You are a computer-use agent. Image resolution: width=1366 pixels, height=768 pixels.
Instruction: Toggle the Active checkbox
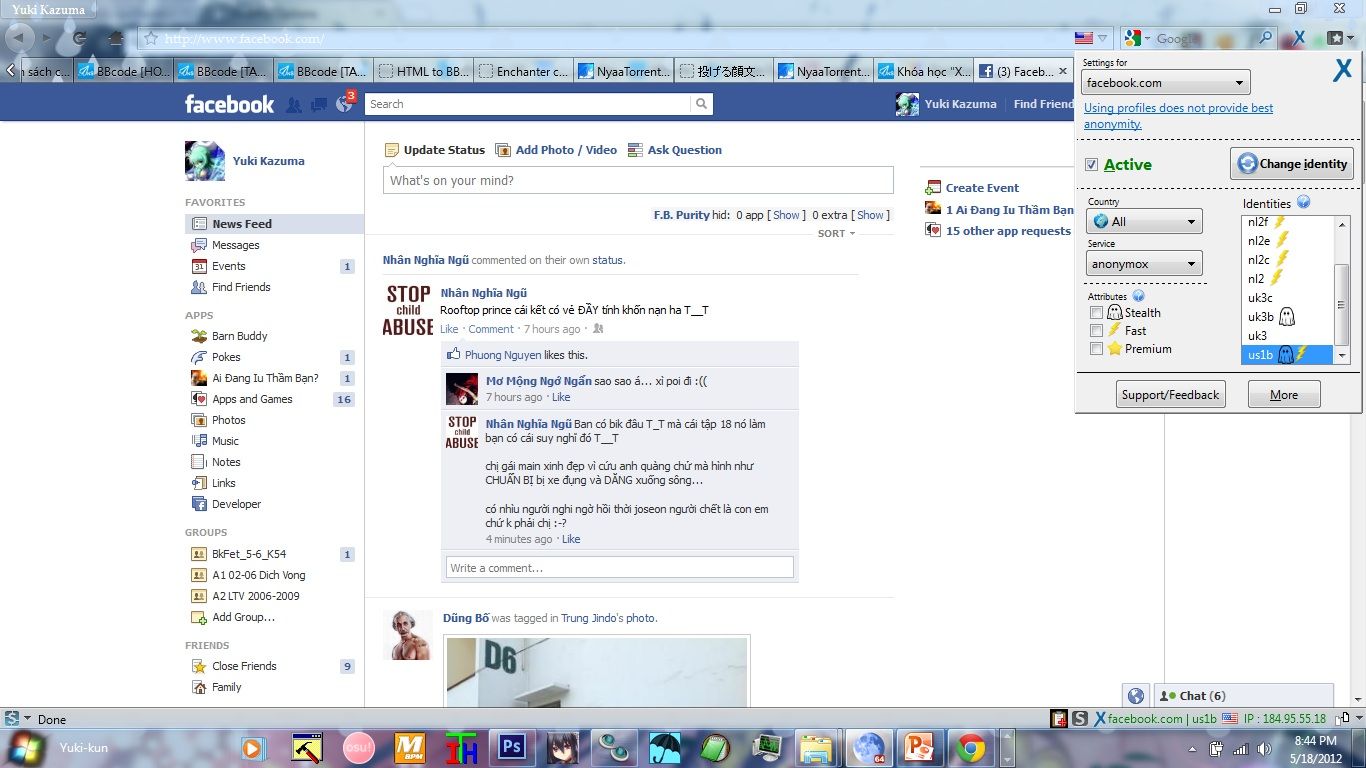(x=1092, y=165)
